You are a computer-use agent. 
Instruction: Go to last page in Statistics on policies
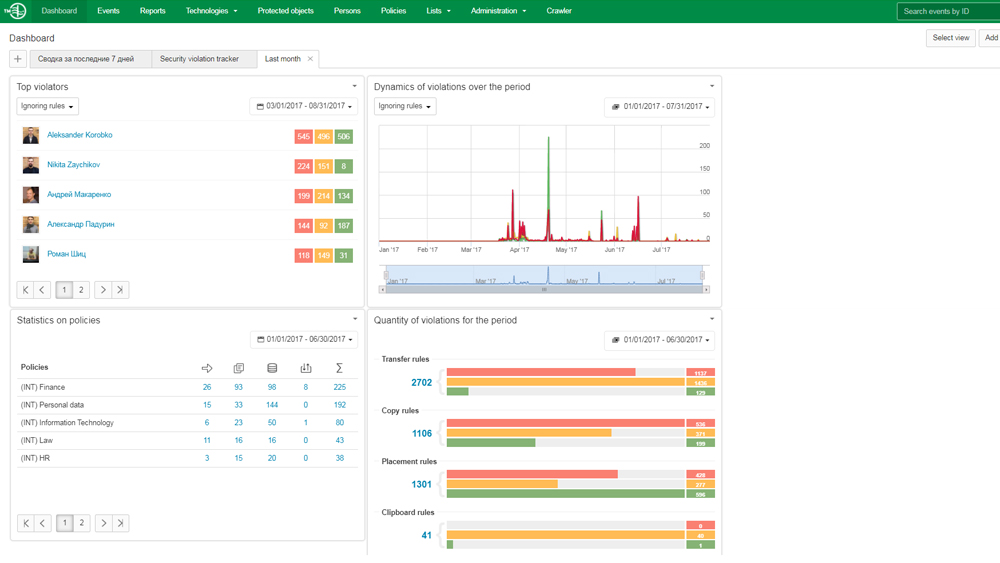click(x=121, y=523)
